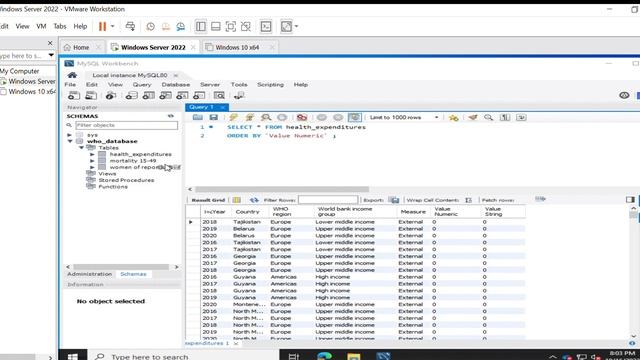The height and width of the screenshot is (360, 640).
Task: Open the VMware stretch guest dropdown arrow
Action: point(296,27)
